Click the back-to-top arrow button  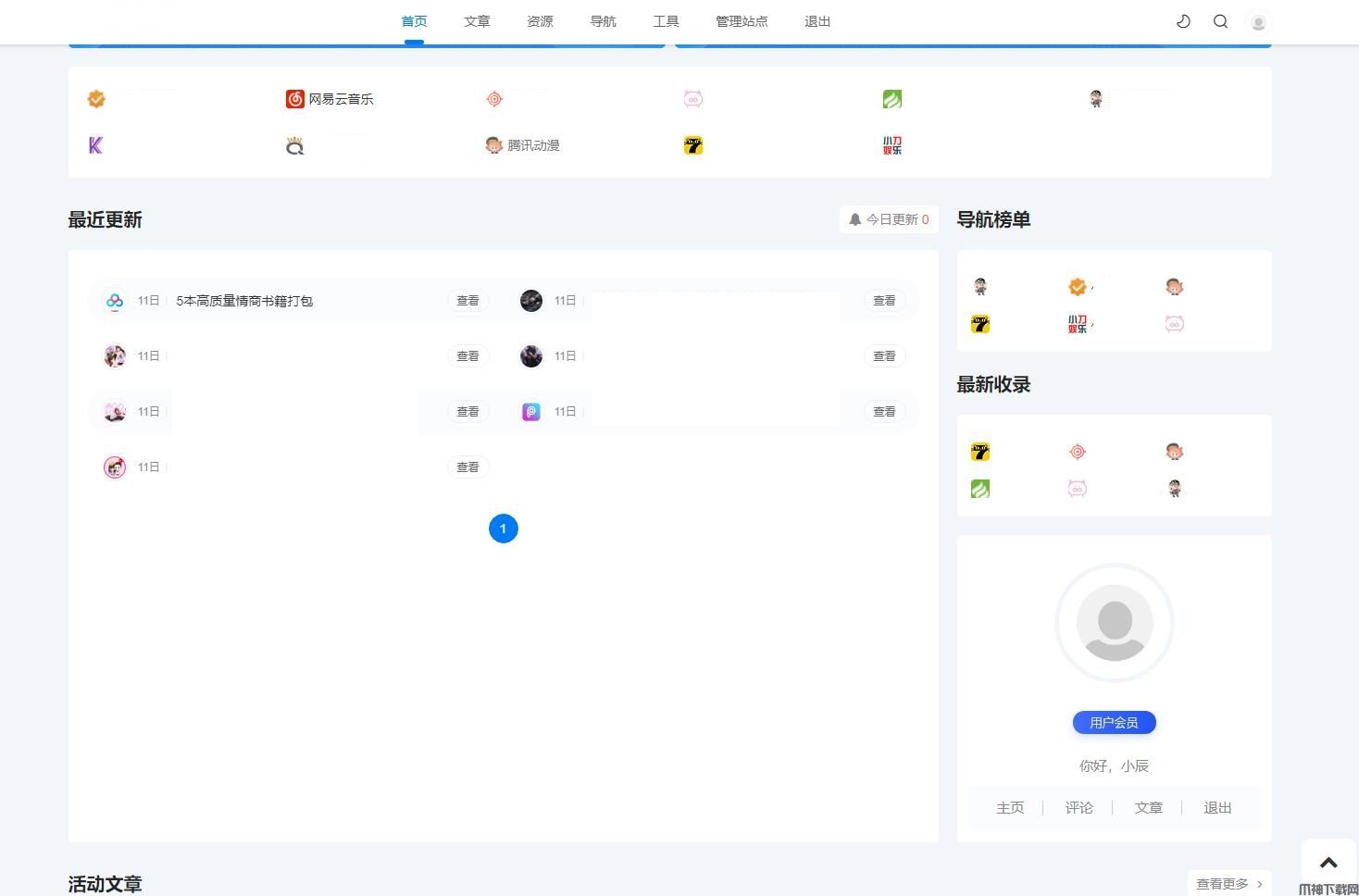(x=1328, y=863)
